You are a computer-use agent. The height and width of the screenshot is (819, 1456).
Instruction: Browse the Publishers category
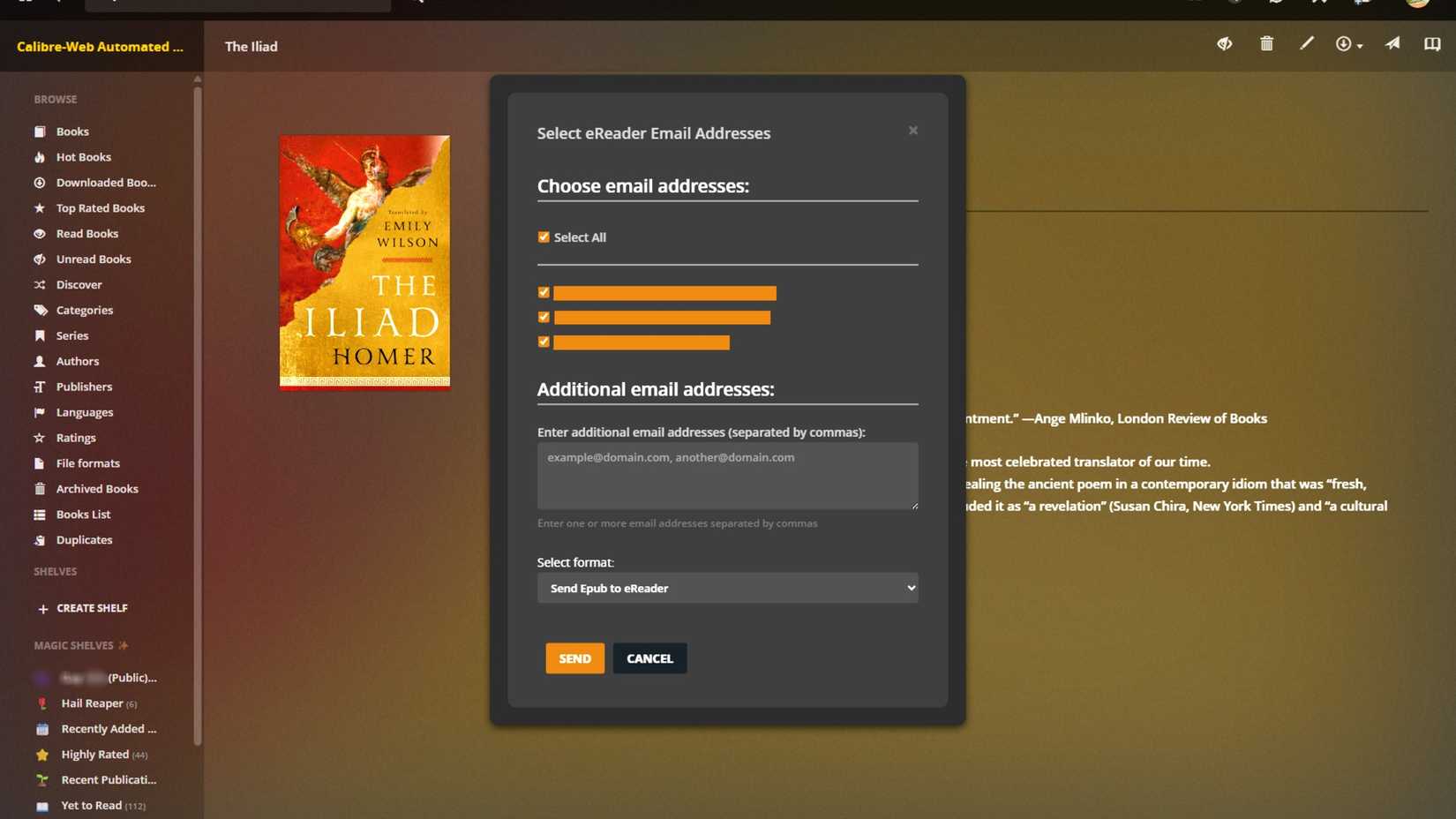tap(83, 387)
